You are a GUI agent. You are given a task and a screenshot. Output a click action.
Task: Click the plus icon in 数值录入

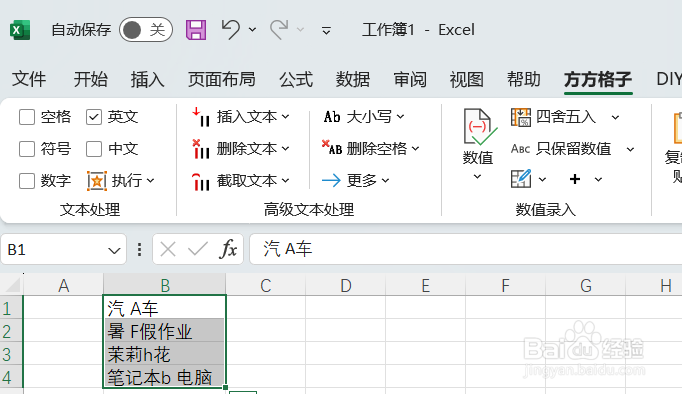click(x=575, y=179)
